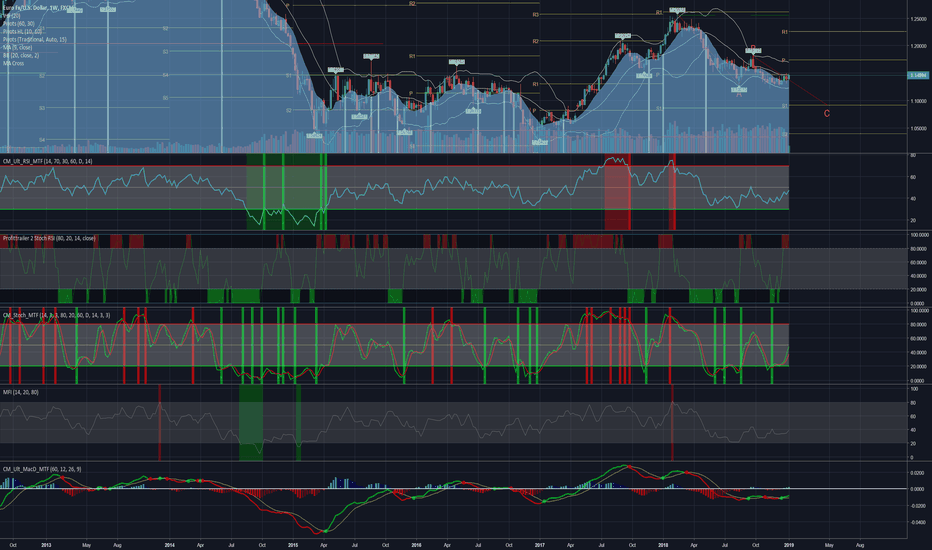Select the CM_Ult_MacD_MTF indicator title
The image size is (932, 550).
42,469
